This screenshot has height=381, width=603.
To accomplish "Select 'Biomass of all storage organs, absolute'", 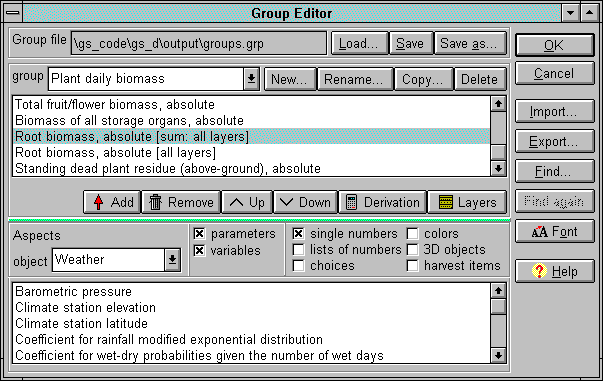I will [x=251, y=121].
